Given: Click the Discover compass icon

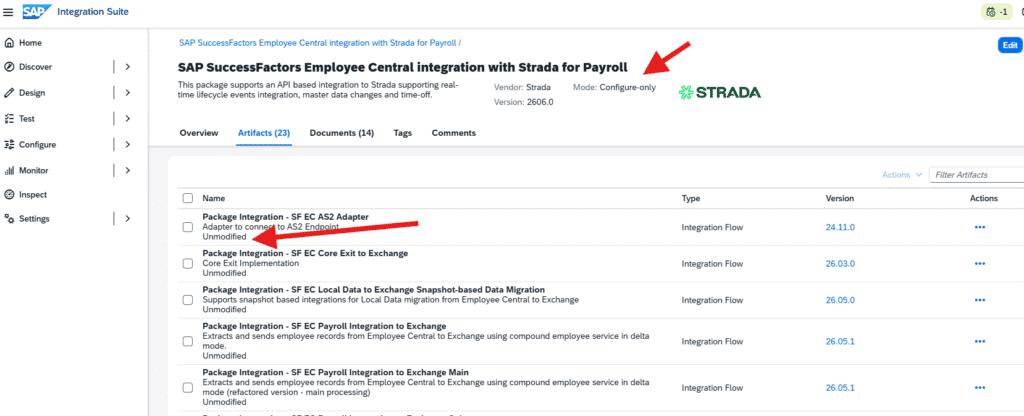Looking at the screenshot, I should 9,67.
